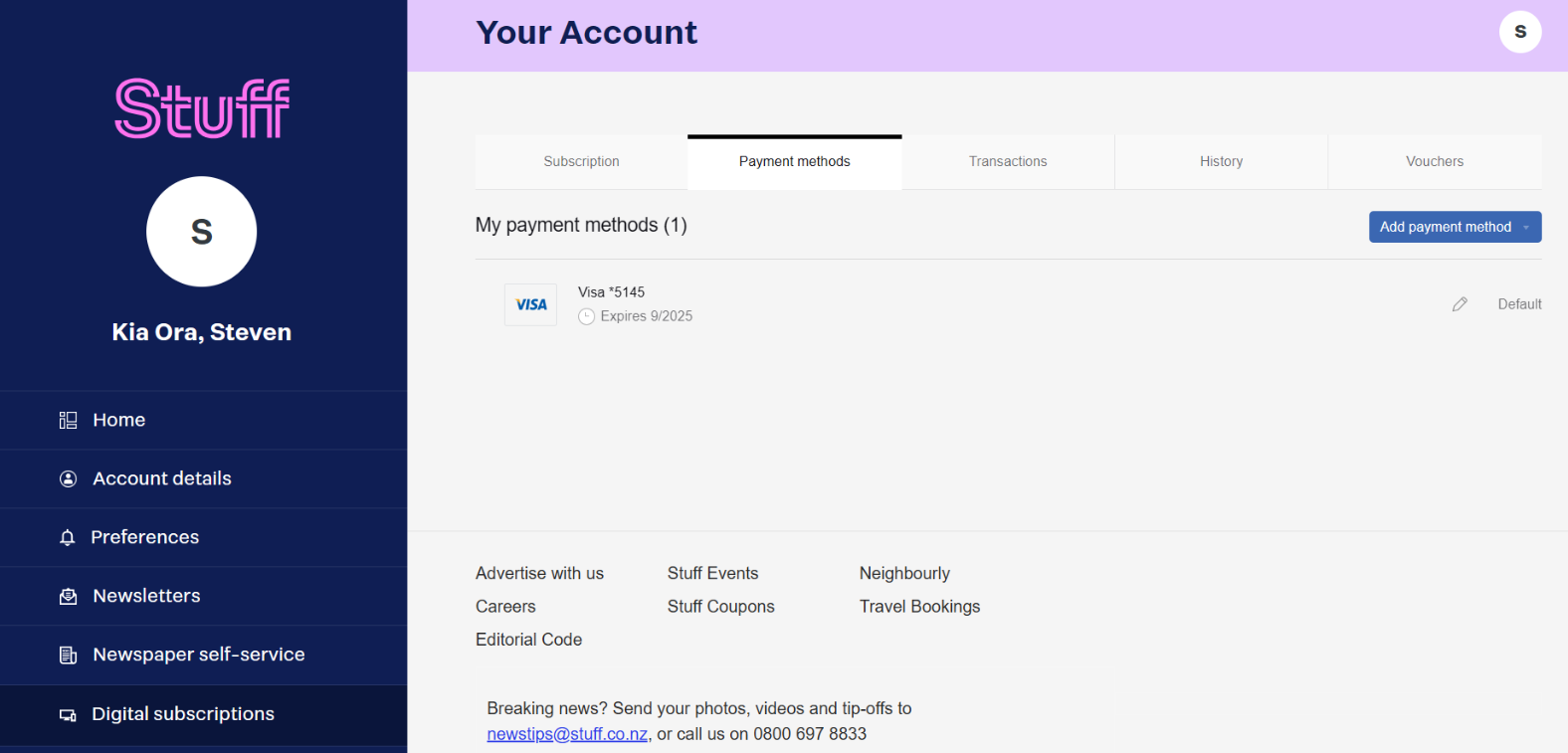Open the Travel Bookings link
This screenshot has height=753, width=1568.
point(919,607)
